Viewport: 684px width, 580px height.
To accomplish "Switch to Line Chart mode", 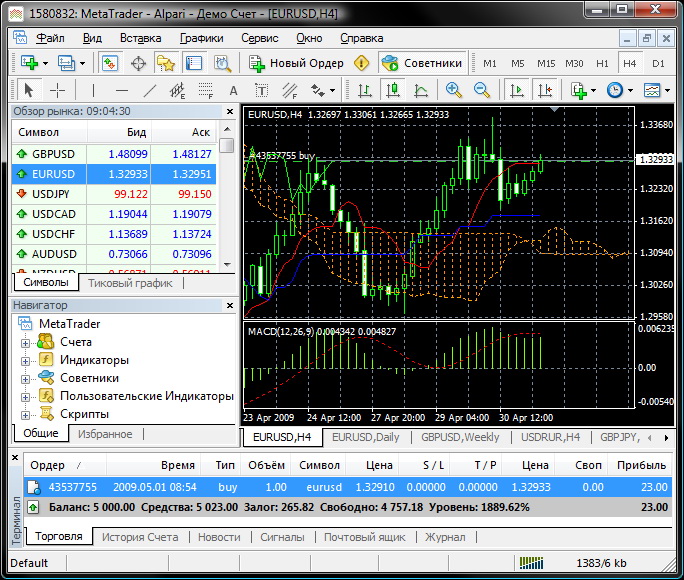I will [x=421, y=90].
